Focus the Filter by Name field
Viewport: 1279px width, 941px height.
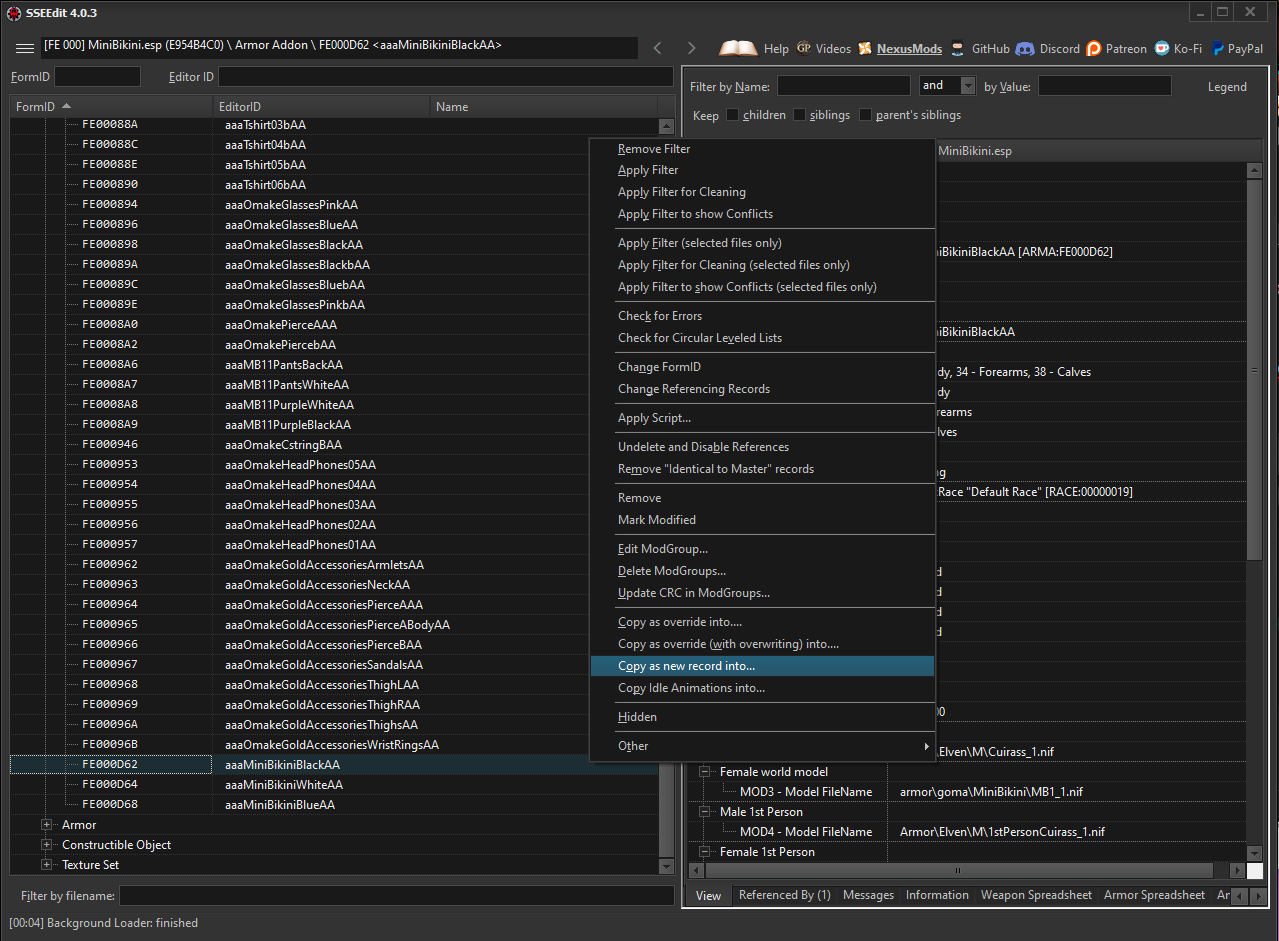click(843, 86)
